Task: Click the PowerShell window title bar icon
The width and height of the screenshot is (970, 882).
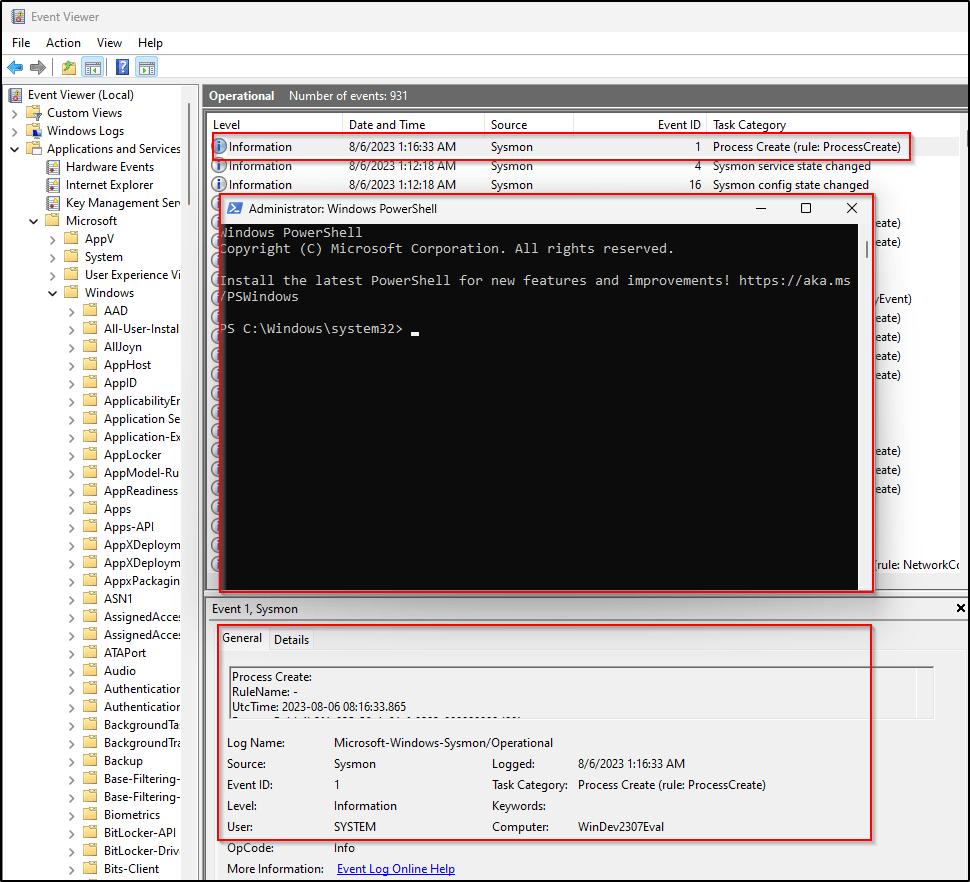Action: (234, 209)
